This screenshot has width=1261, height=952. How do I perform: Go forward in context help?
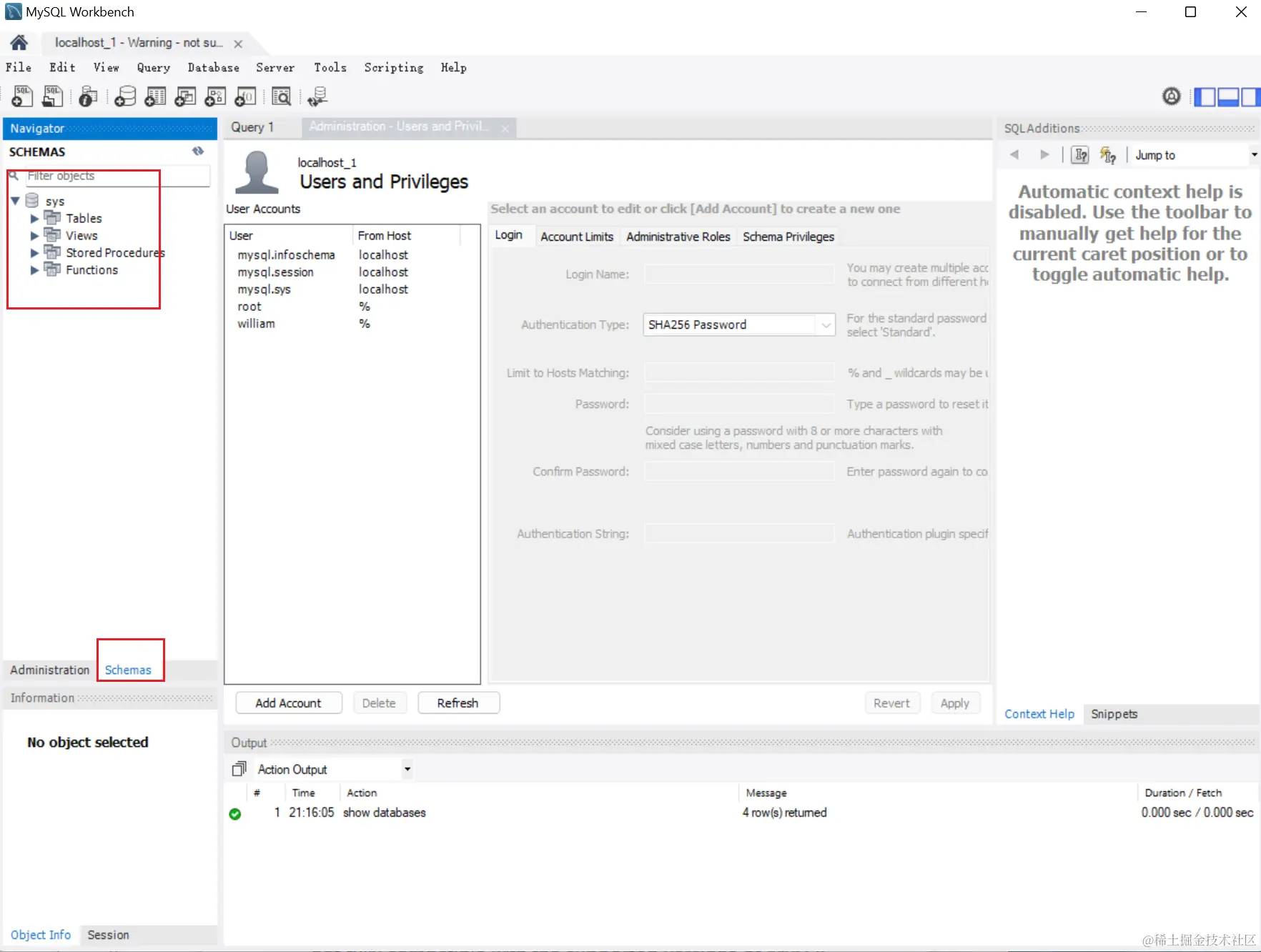coord(1044,155)
